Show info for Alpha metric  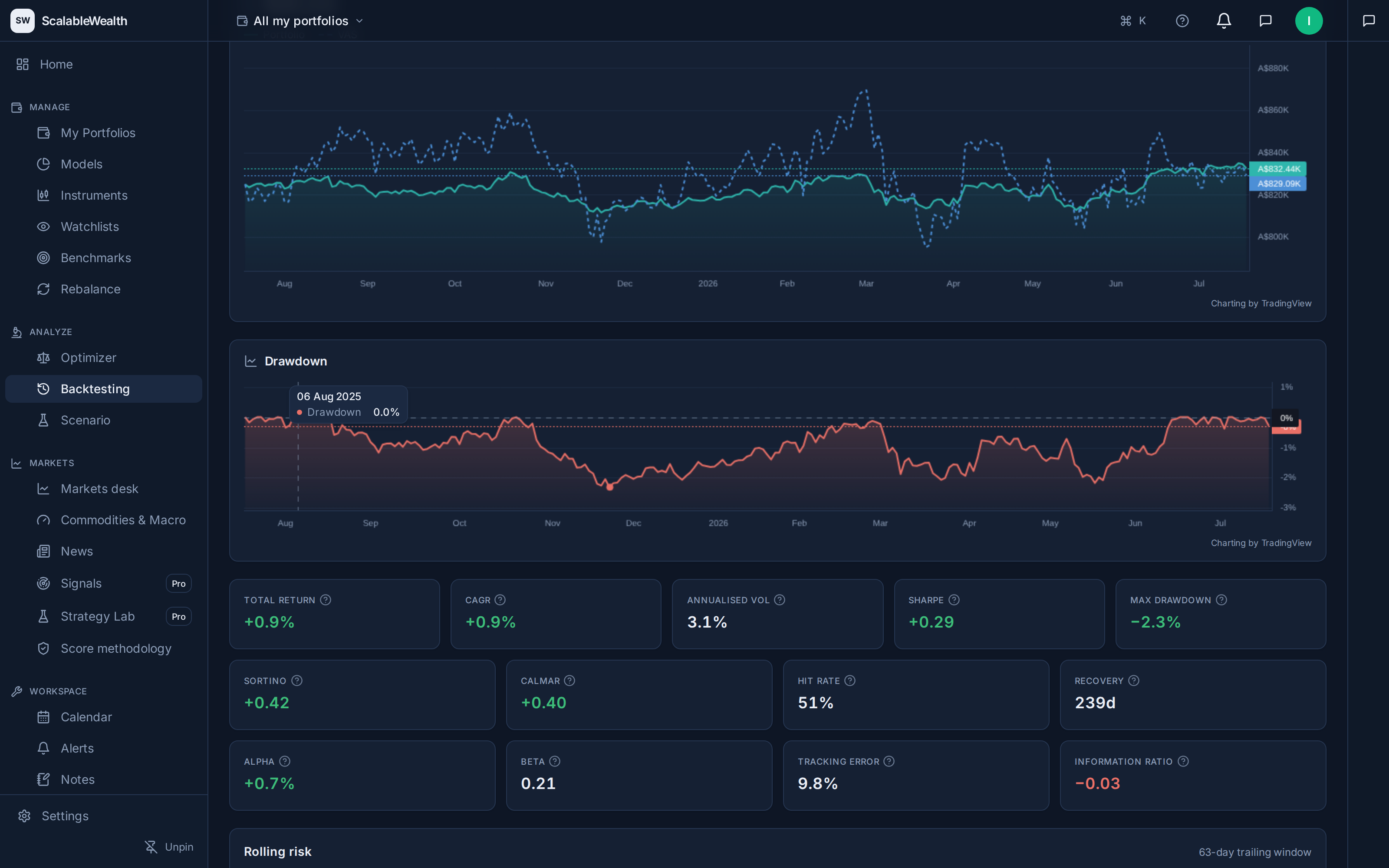(285, 761)
